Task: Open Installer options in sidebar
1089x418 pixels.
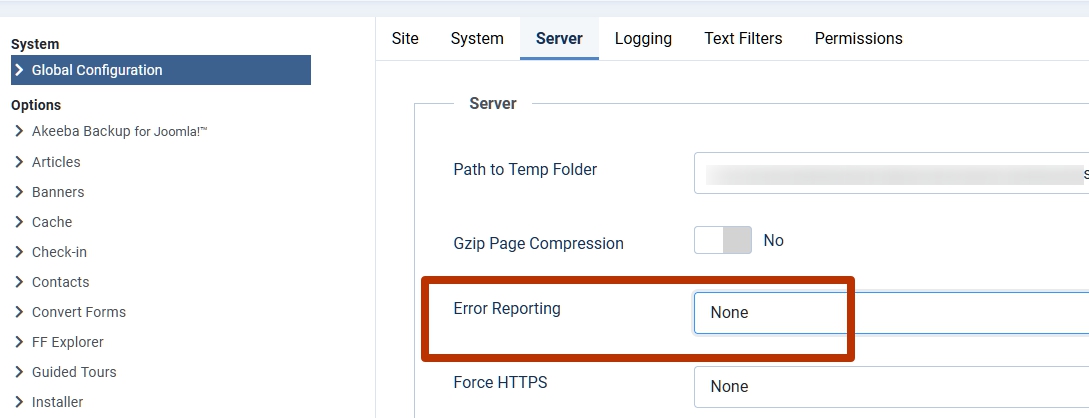Action: (x=57, y=402)
